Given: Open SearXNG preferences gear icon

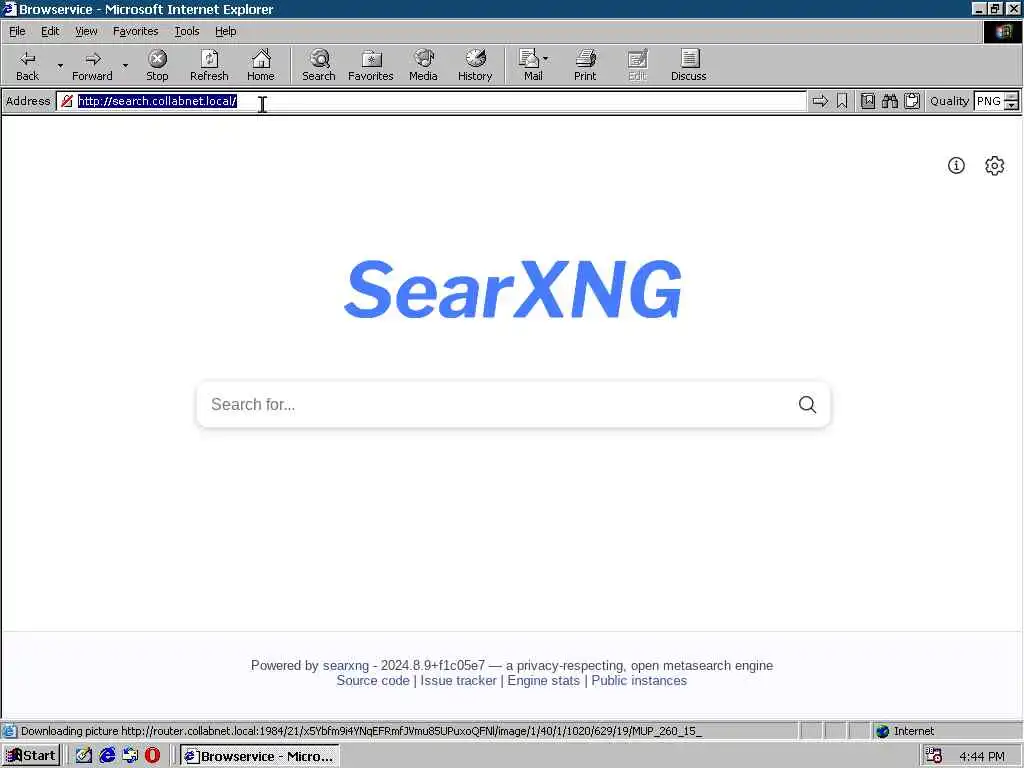Looking at the screenshot, I should click(995, 166).
